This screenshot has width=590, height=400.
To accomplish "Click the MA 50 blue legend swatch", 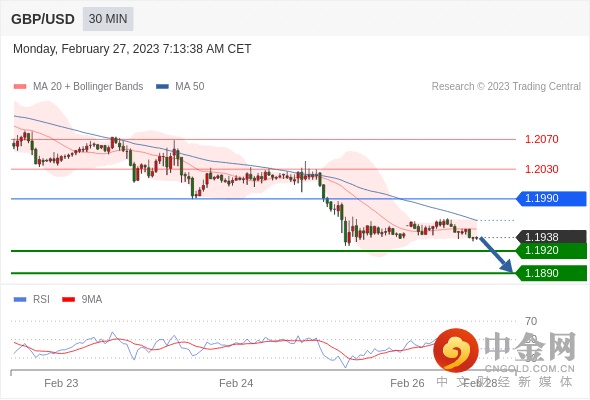I will [x=162, y=87].
